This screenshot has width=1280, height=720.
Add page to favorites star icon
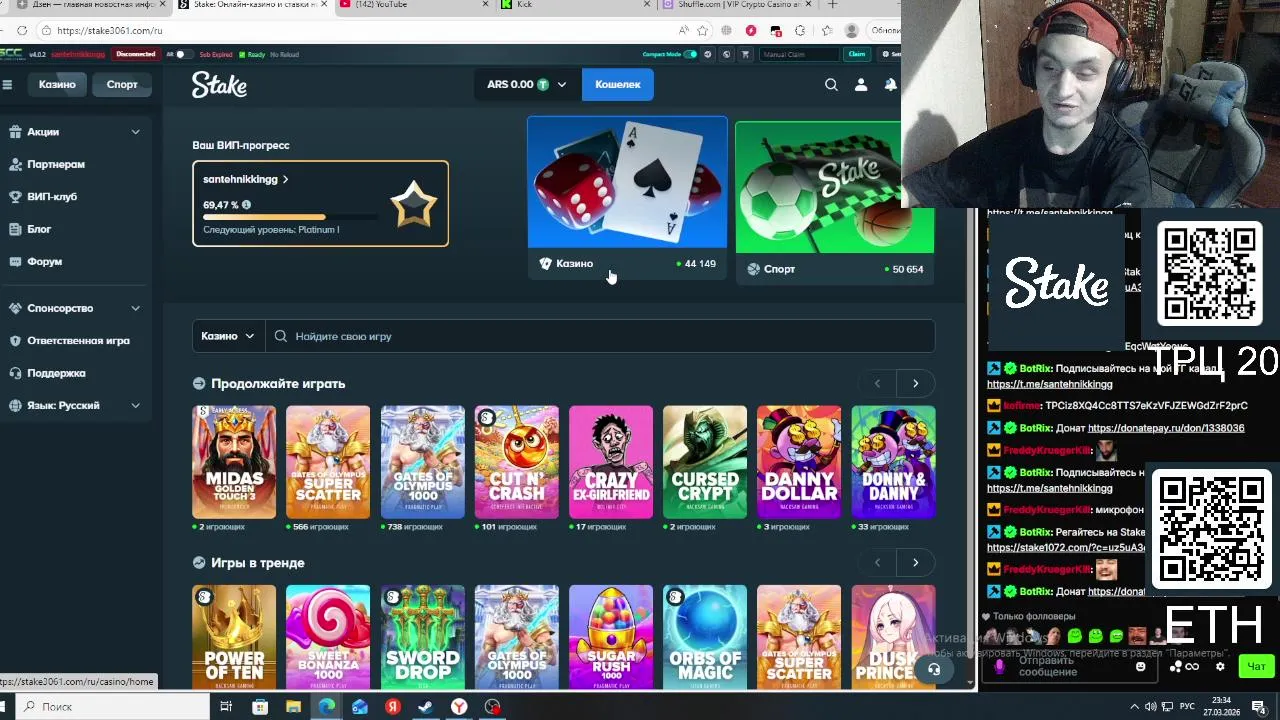pos(703,31)
